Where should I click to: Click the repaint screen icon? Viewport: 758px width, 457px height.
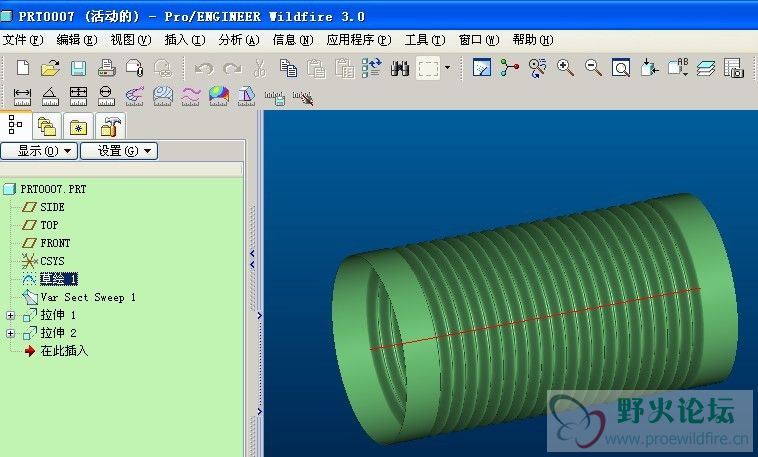coord(481,68)
